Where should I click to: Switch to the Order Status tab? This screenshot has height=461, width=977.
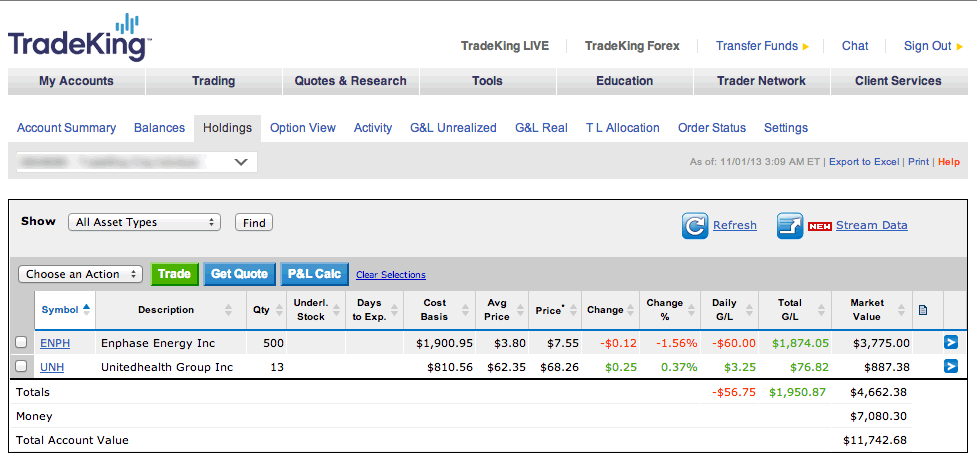[x=712, y=128]
